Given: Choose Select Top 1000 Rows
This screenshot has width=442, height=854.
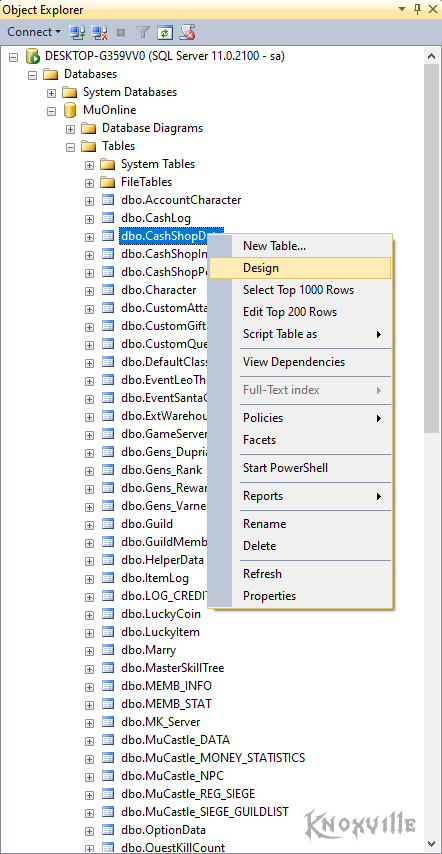Looking at the screenshot, I should click(300, 290).
